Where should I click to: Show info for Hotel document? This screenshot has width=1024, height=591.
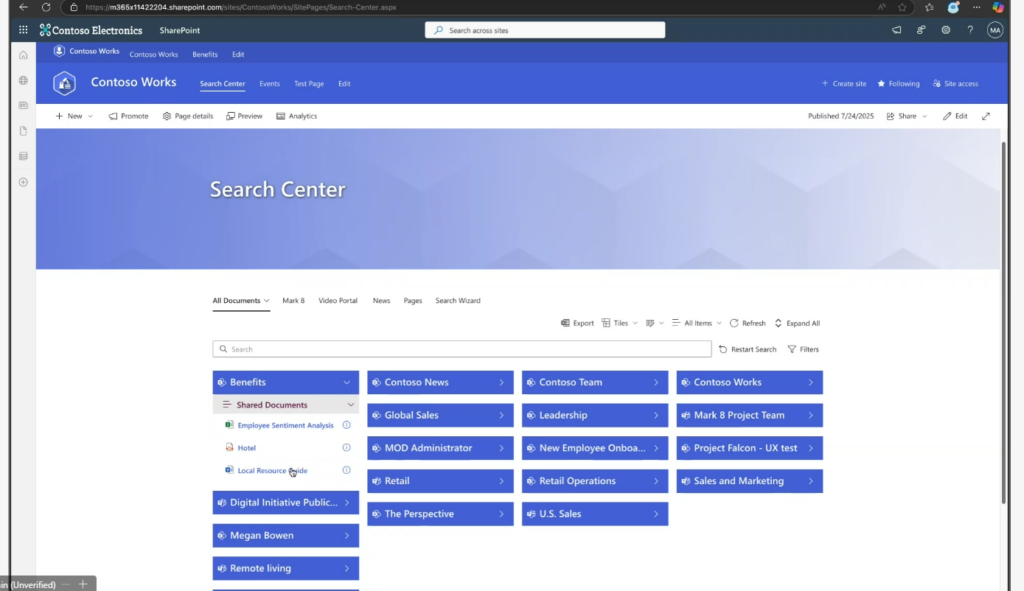click(x=347, y=447)
